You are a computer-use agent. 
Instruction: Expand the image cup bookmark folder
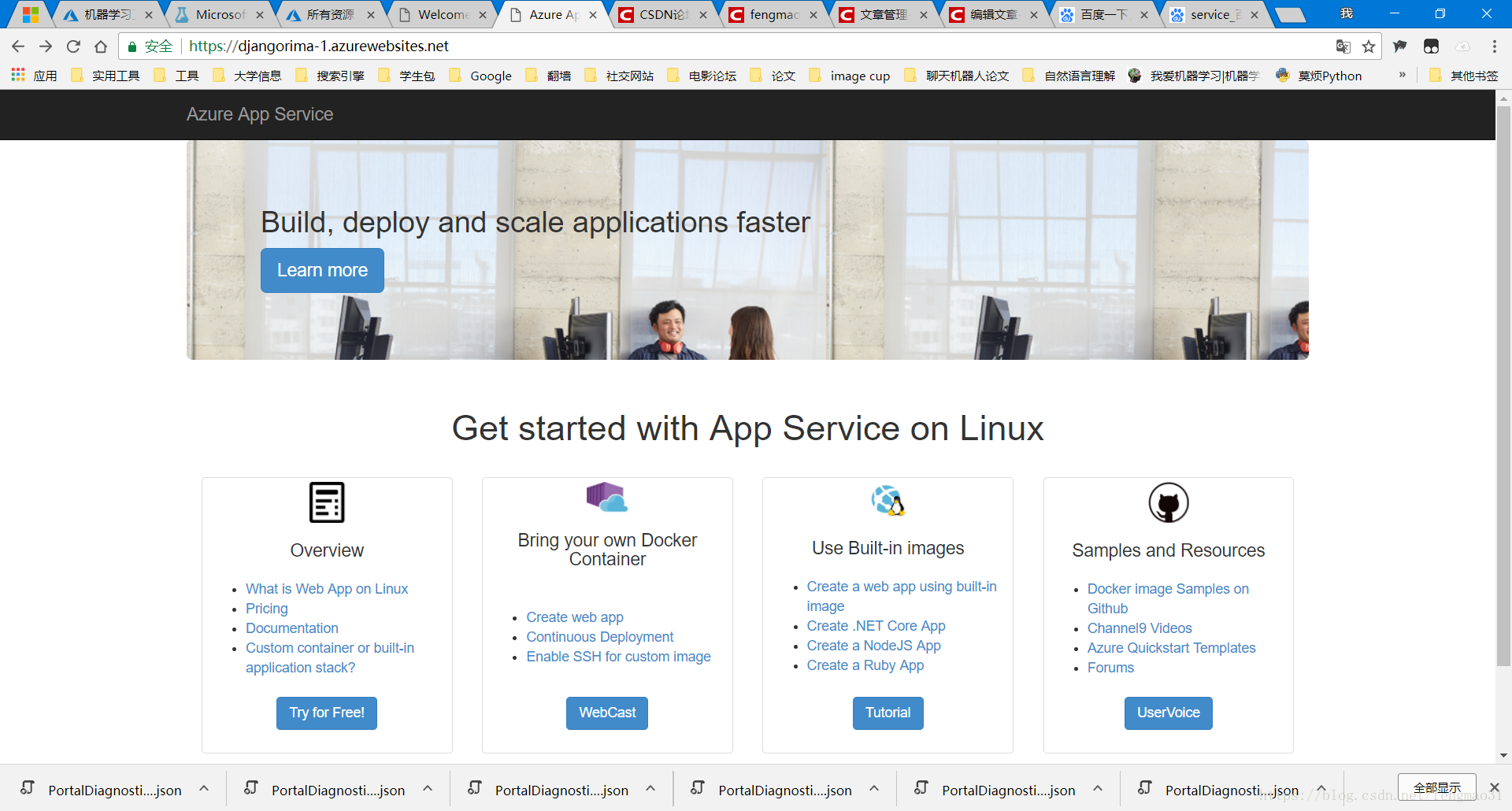(x=850, y=76)
